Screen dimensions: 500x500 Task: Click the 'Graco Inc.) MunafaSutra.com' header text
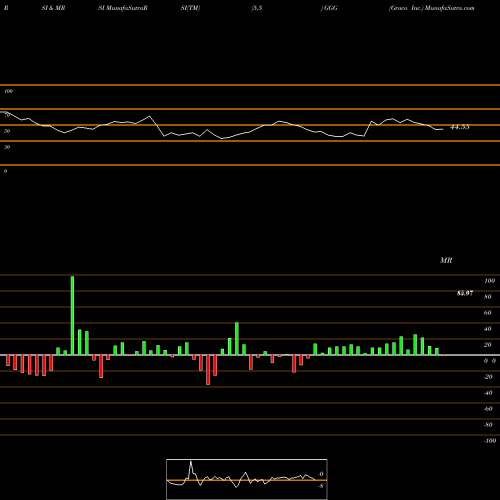431,8
